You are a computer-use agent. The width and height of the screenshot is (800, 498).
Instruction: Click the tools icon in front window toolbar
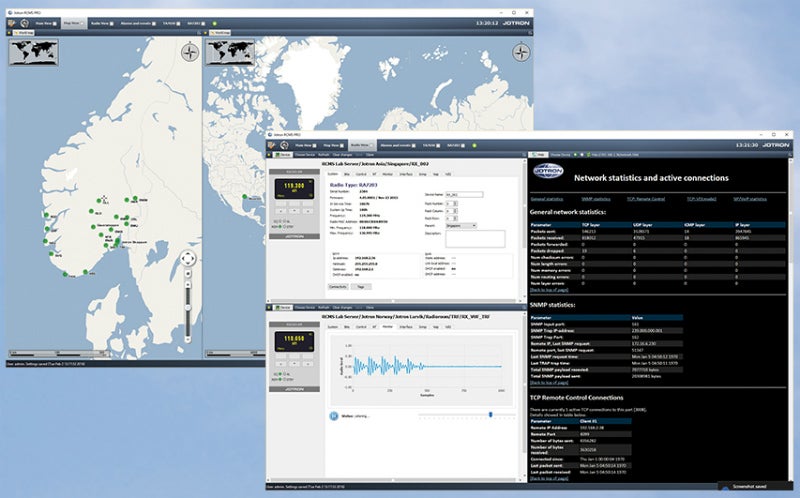[x=272, y=144]
